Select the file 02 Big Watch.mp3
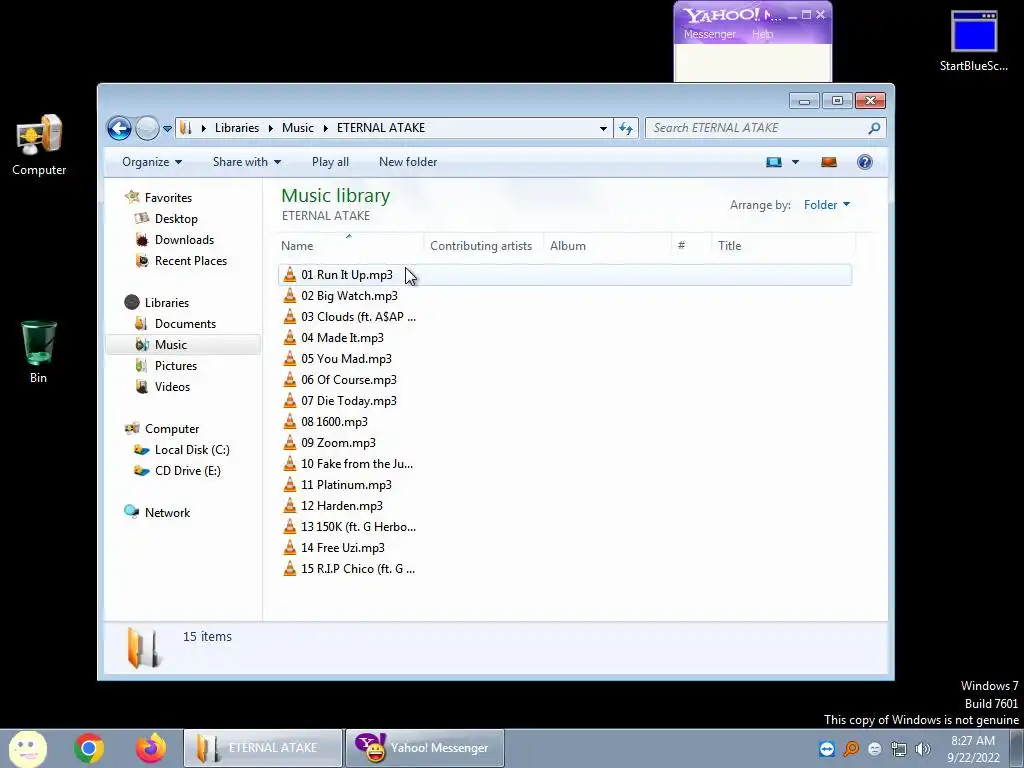Viewport: 1024px width, 768px height. pyautogui.click(x=349, y=296)
